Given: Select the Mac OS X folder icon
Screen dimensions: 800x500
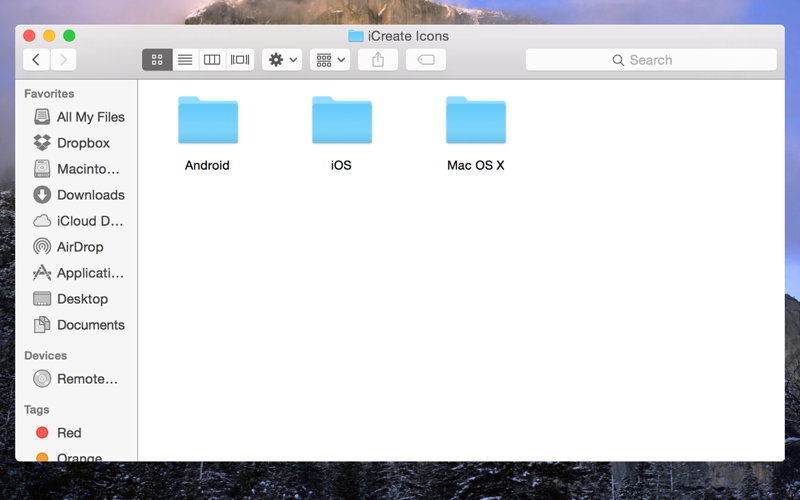Looking at the screenshot, I should (x=476, y=120).
